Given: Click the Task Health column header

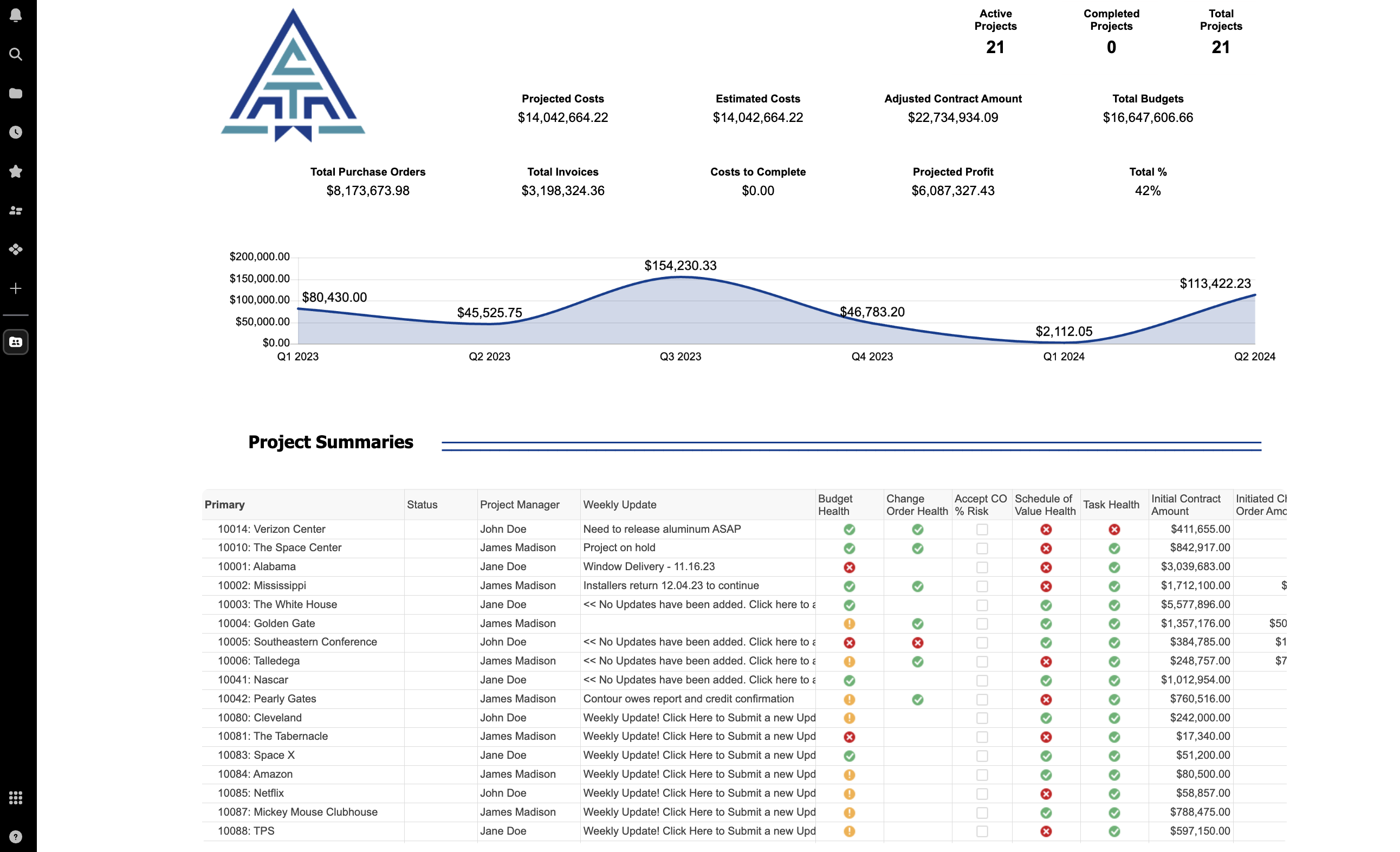Looking at the screenshot, I should coord(1114,505).
